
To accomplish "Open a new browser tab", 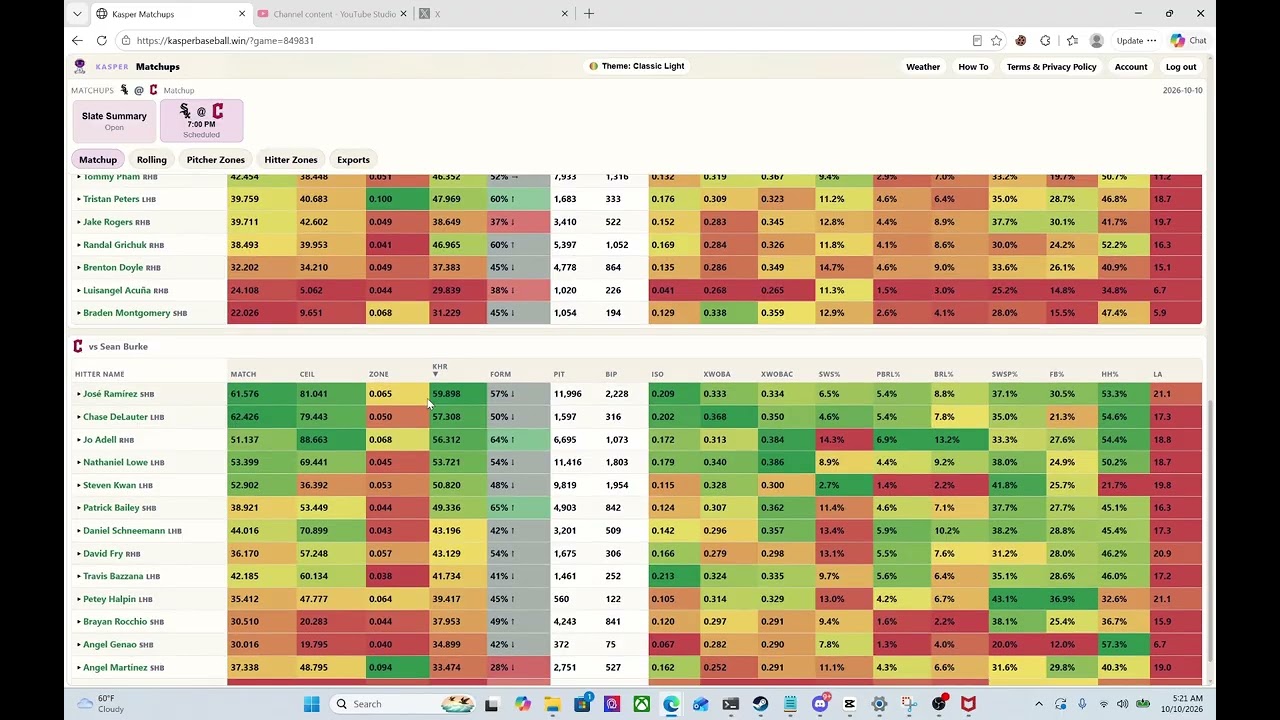I will [589, 14].
